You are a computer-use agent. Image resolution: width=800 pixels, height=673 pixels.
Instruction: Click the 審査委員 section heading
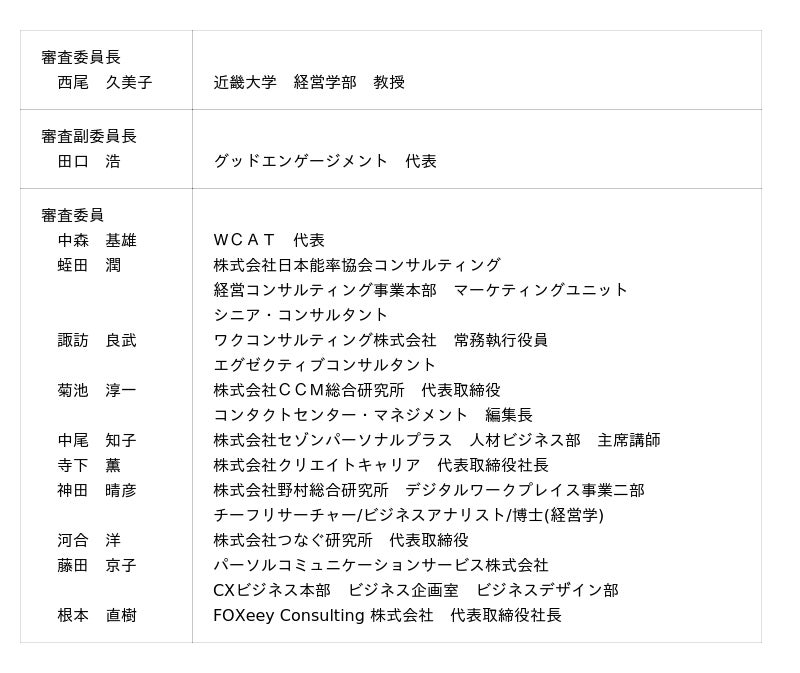click(73, 215)
